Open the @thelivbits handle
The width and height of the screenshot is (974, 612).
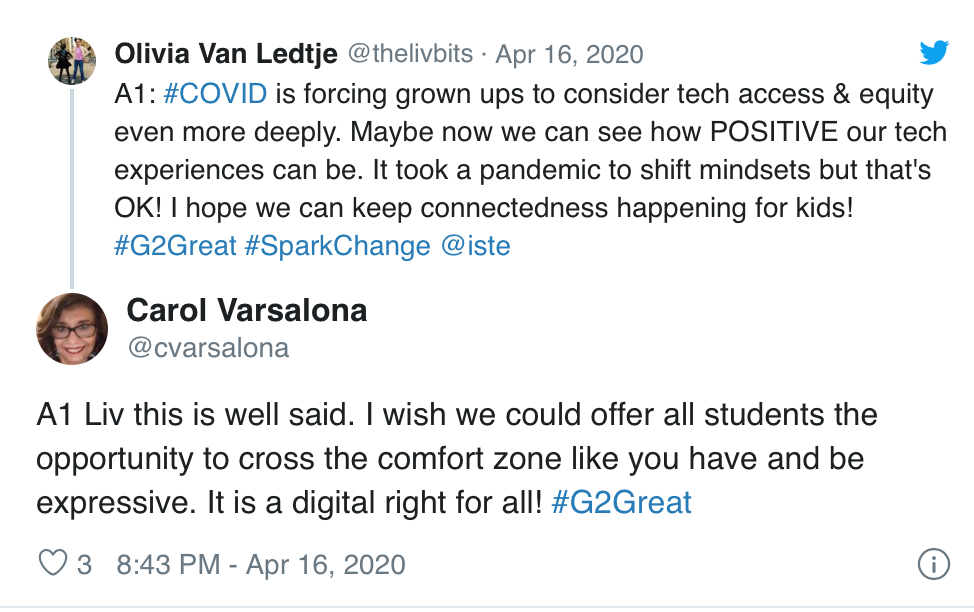click(409, 54)
